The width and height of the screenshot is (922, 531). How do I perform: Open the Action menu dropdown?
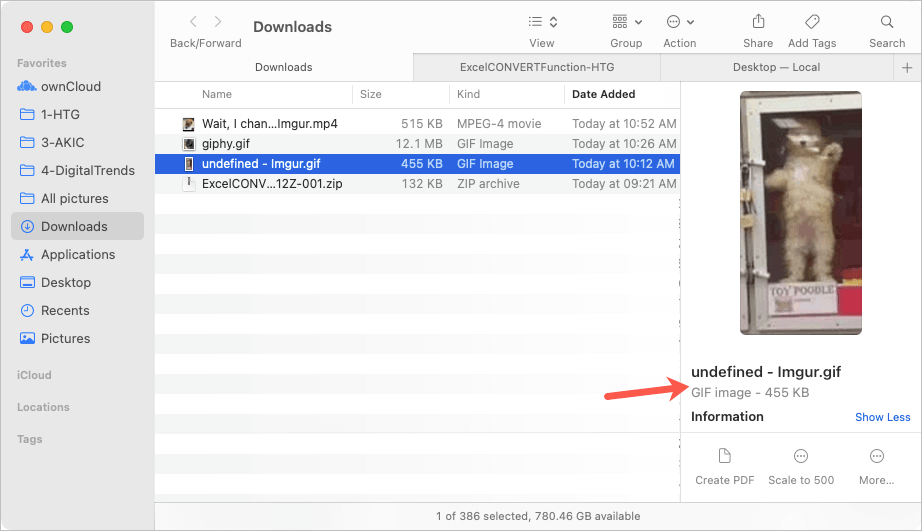pos(680,22)
